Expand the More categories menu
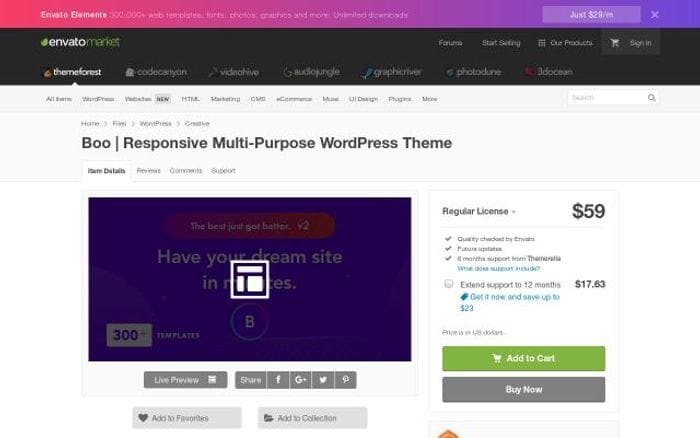The height and width of the screenshot is (438, 700). click(429, 99)
